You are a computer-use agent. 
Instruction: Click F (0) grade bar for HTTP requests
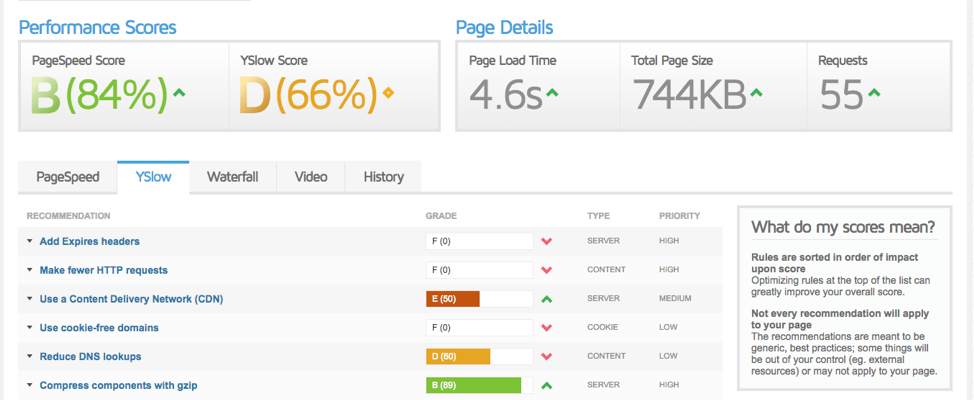click(x=480, y=270)
